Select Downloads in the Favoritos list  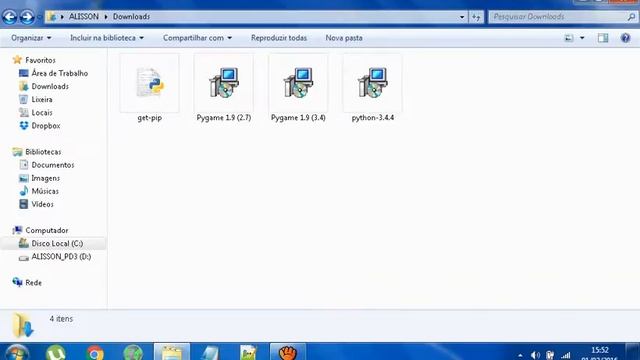click(x=50, y=86)
